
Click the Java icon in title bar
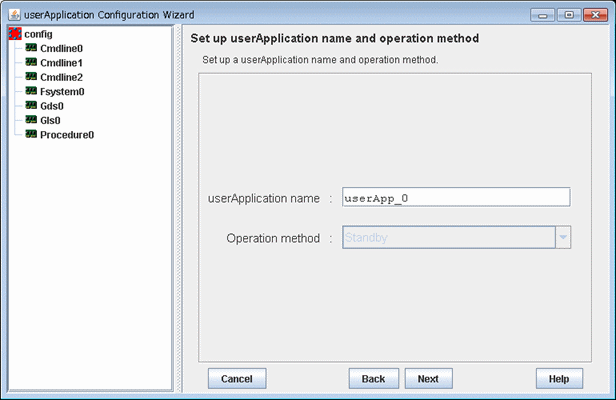tap(15, 15)
